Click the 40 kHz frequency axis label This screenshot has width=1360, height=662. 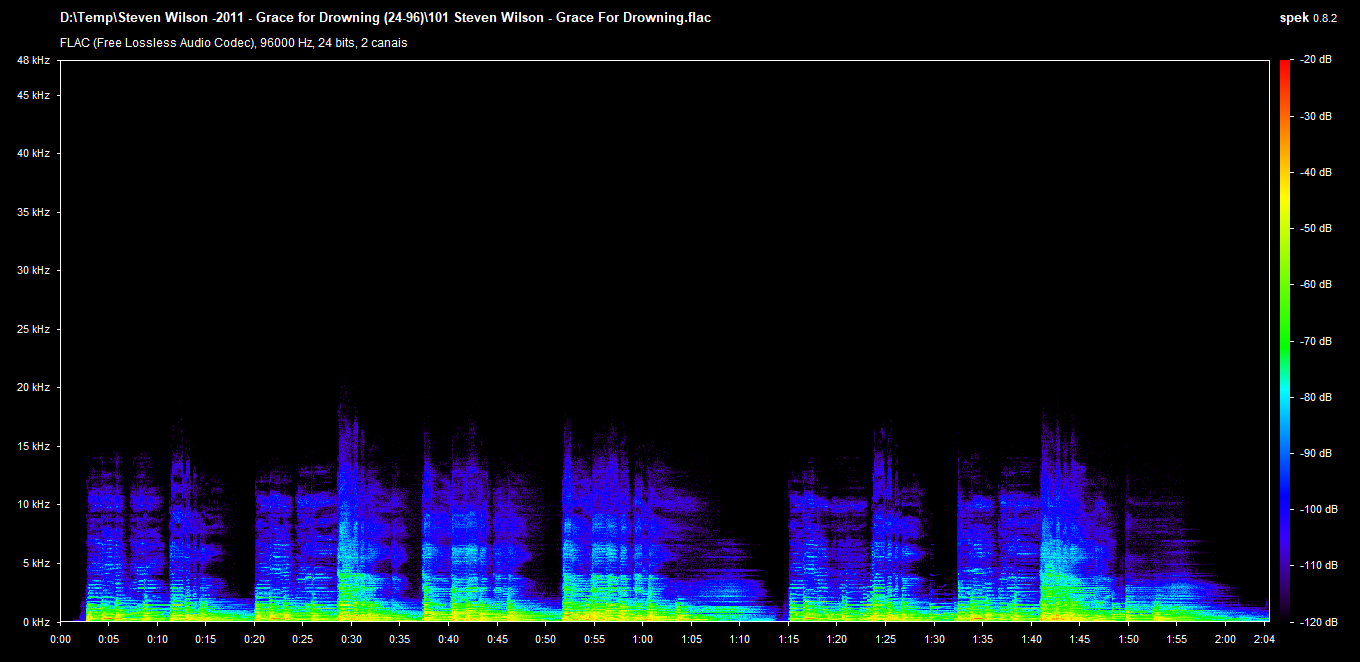(33, 154)
